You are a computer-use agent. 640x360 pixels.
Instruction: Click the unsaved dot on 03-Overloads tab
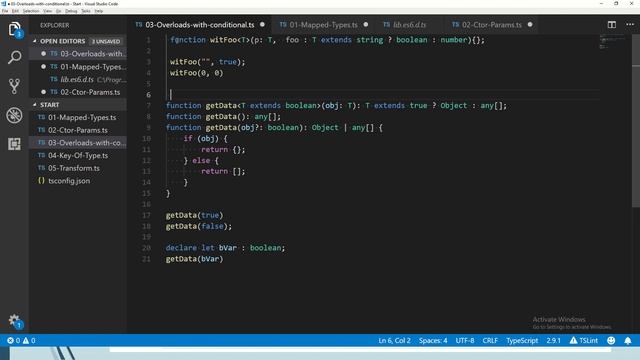[x=262, y=24]
